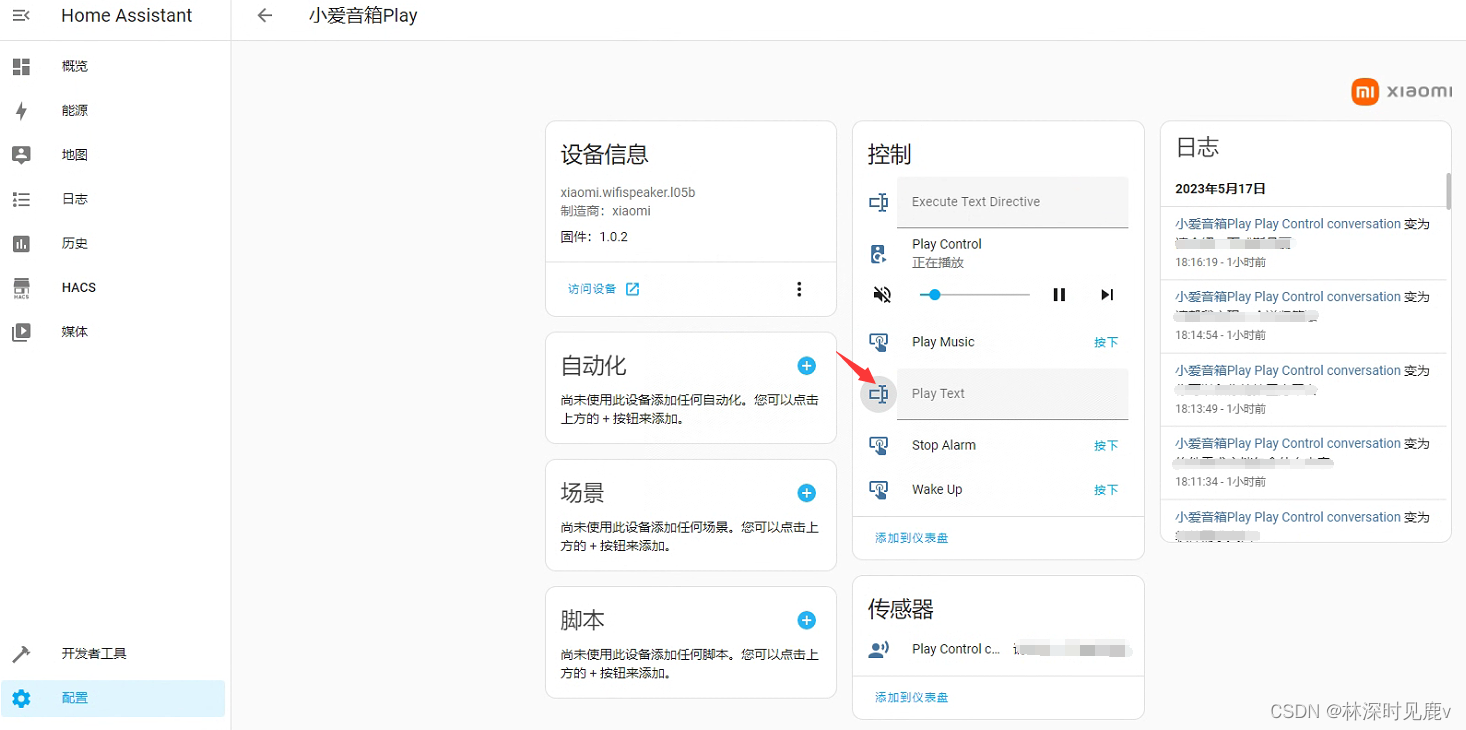Screen dimensions: 1466x730
Task: Click the xiaomi.wifispeaker.l05b model text
Action: pos(628,192)
